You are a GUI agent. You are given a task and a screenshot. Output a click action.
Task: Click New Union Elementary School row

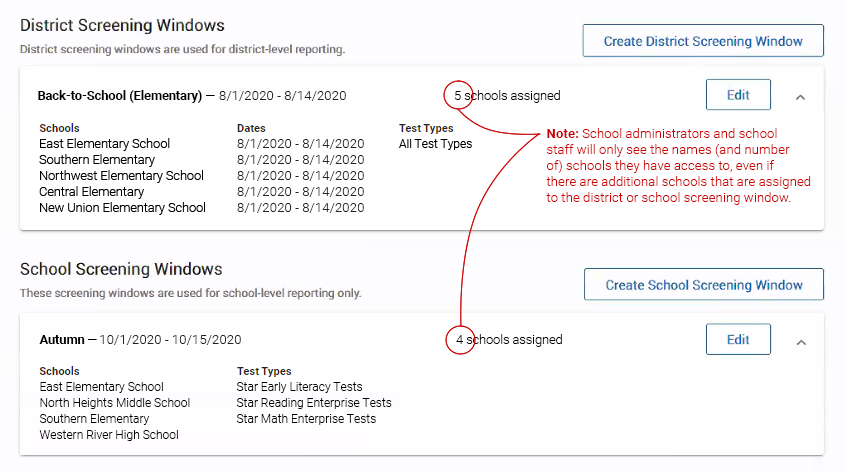tap(122, 208)
